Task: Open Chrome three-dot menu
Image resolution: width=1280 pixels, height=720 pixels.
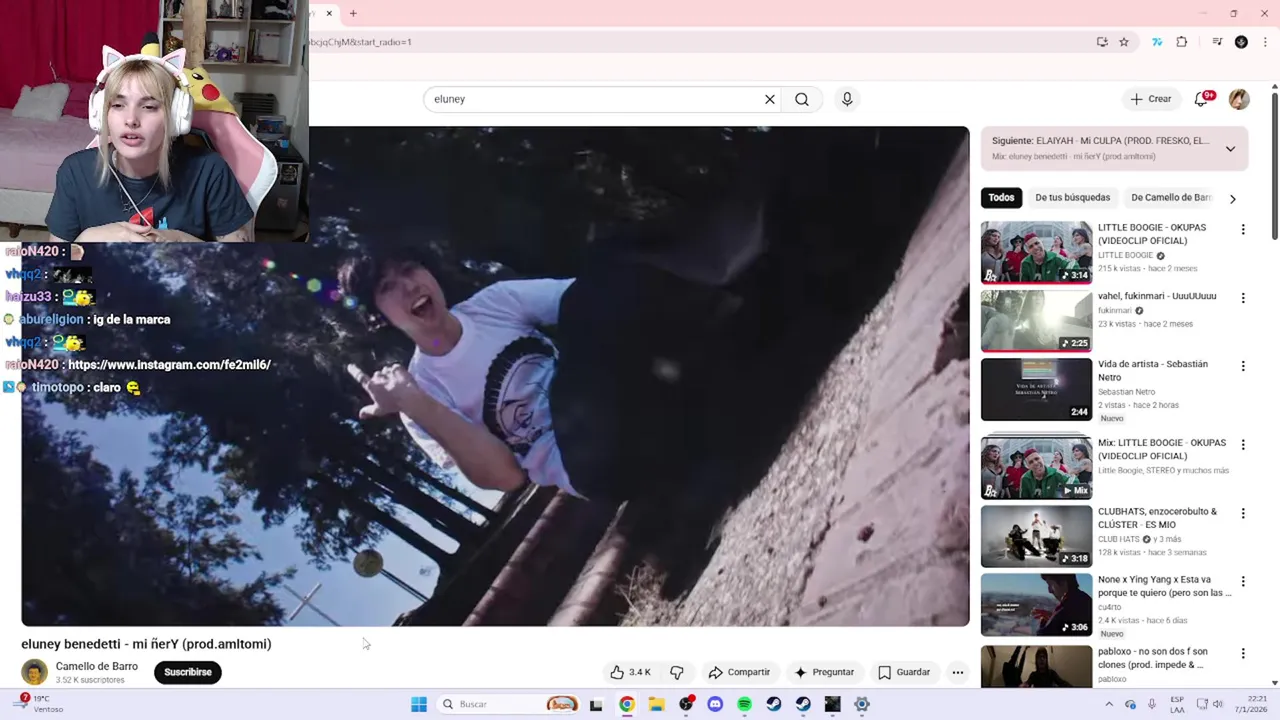Action: click(x=1266, y=42)
